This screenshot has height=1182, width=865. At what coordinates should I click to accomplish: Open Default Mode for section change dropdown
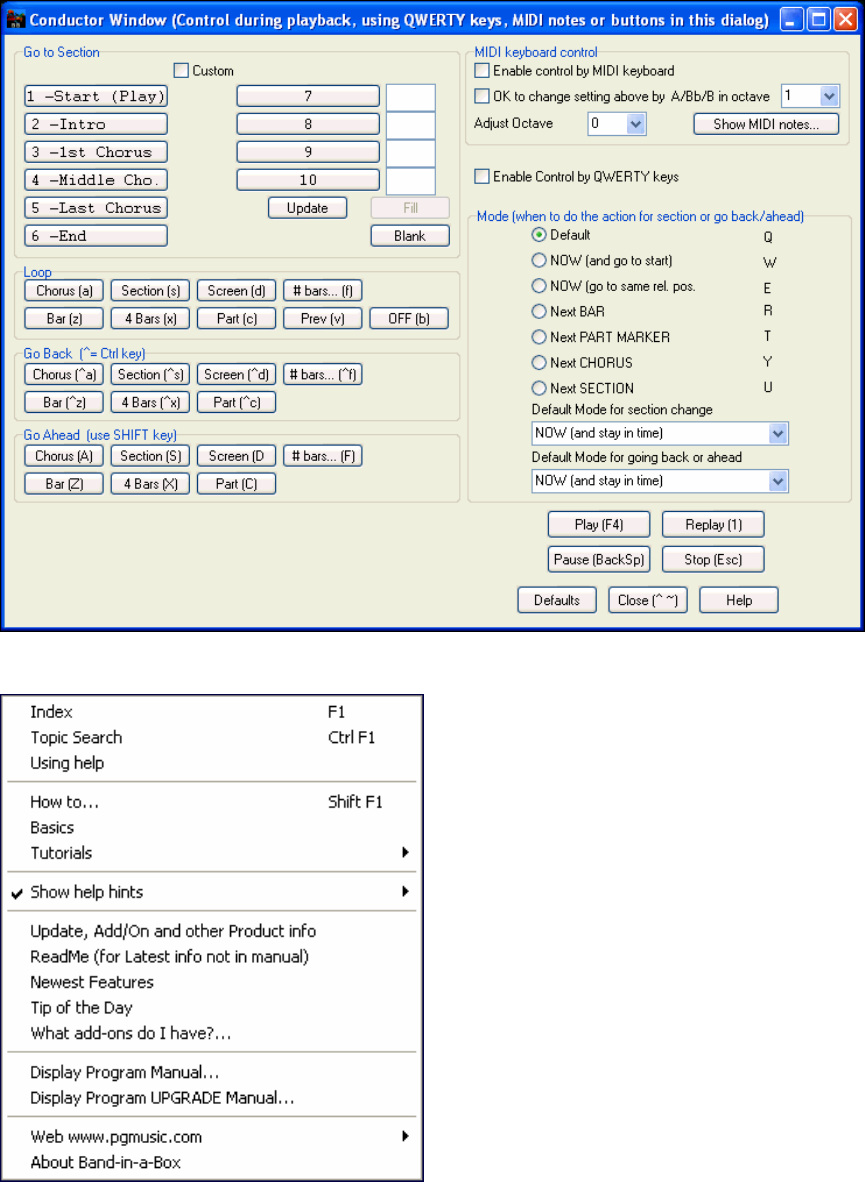tap(778, 433)
